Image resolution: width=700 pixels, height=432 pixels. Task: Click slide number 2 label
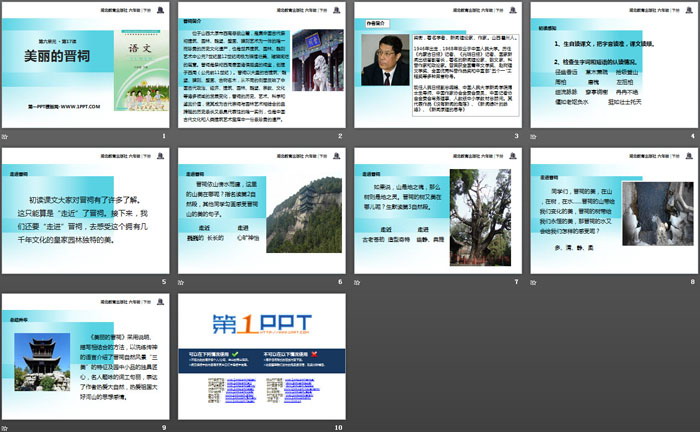pos(340,136)
